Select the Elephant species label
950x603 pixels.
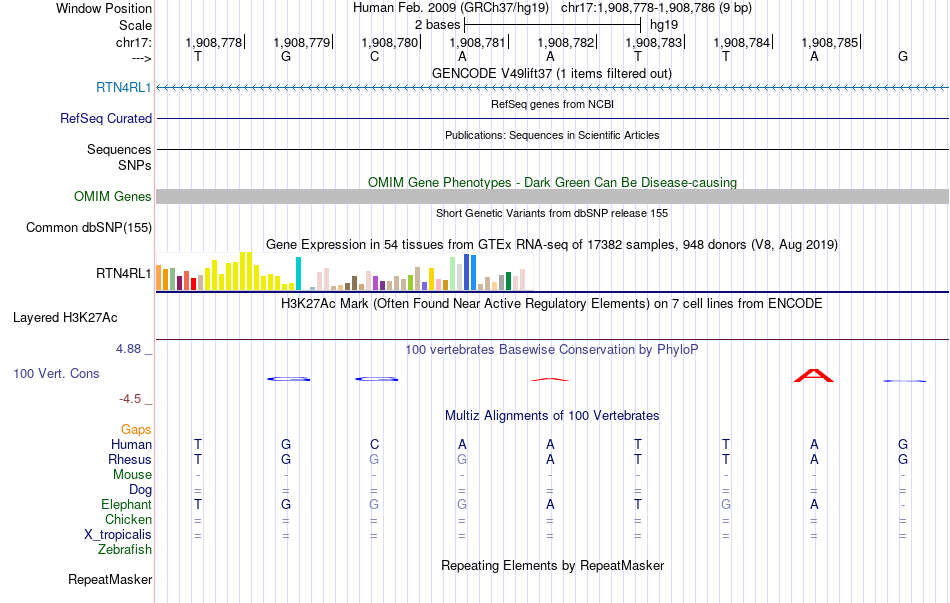click(x=127, y=505)
